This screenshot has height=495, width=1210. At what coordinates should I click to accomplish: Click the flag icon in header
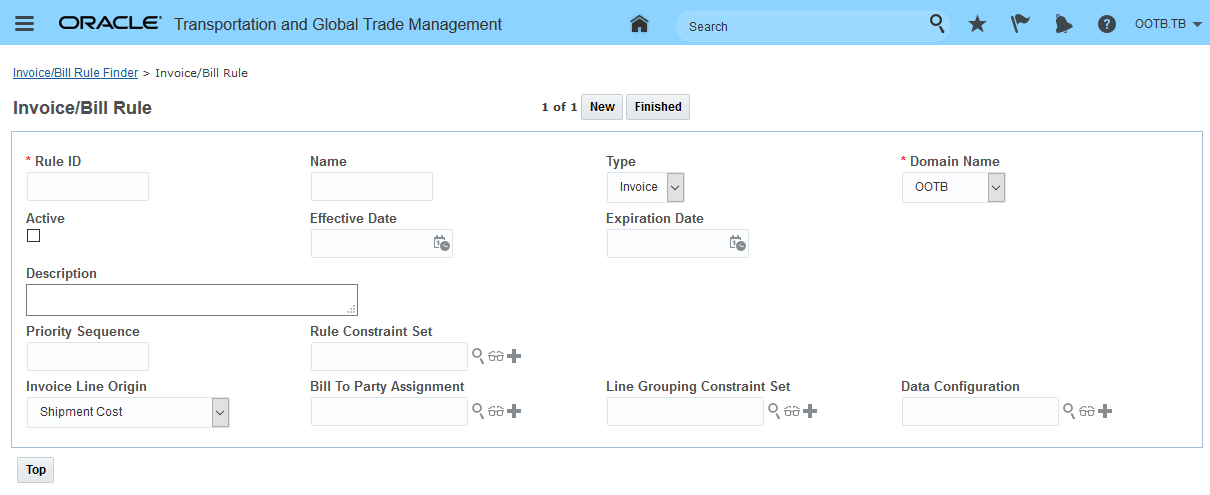point(1020,24)
